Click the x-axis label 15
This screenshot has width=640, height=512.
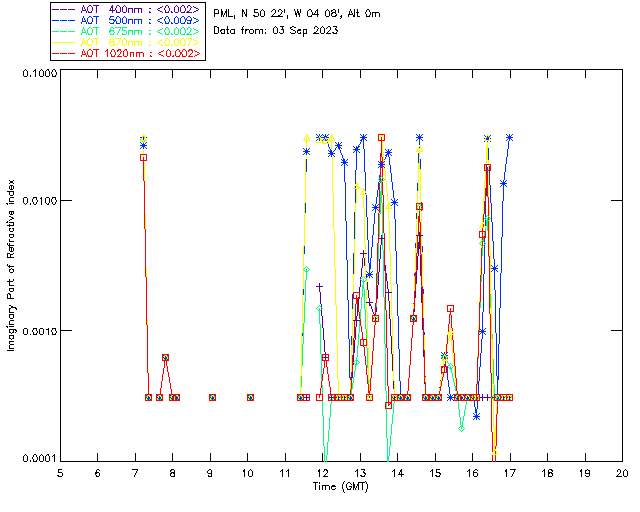[x=435, y=473]
